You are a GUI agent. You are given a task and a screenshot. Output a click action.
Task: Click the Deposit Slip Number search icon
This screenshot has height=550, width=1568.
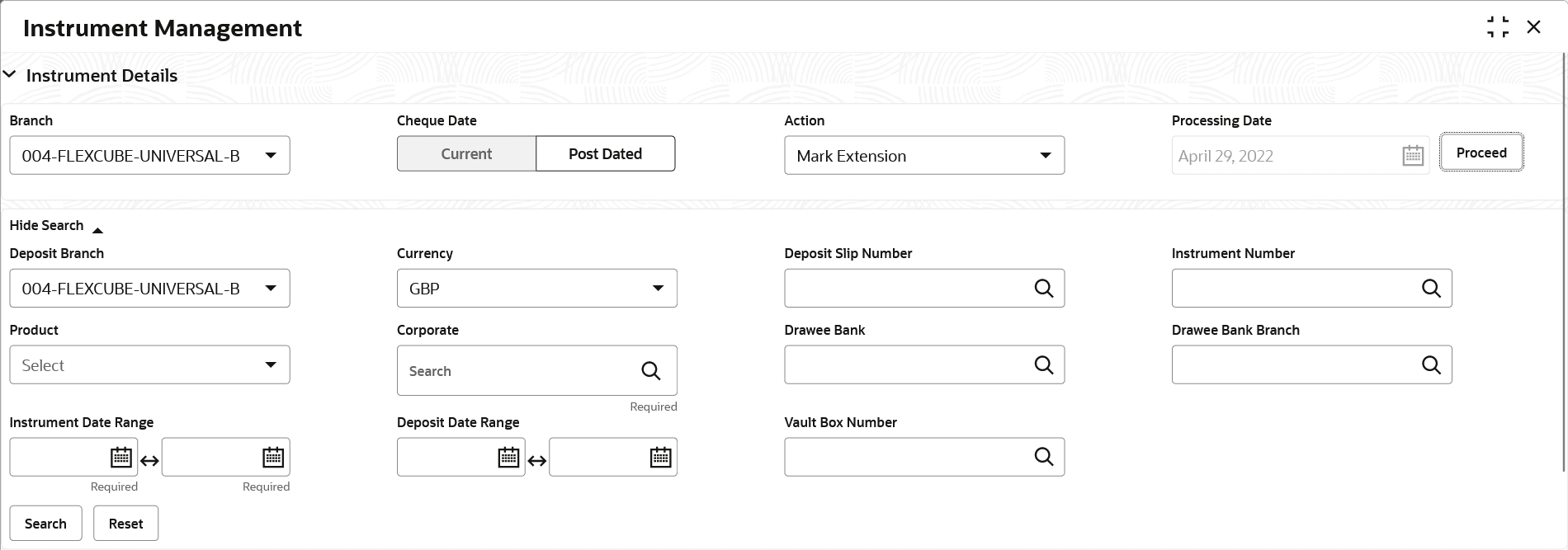tap(1043, 288)
